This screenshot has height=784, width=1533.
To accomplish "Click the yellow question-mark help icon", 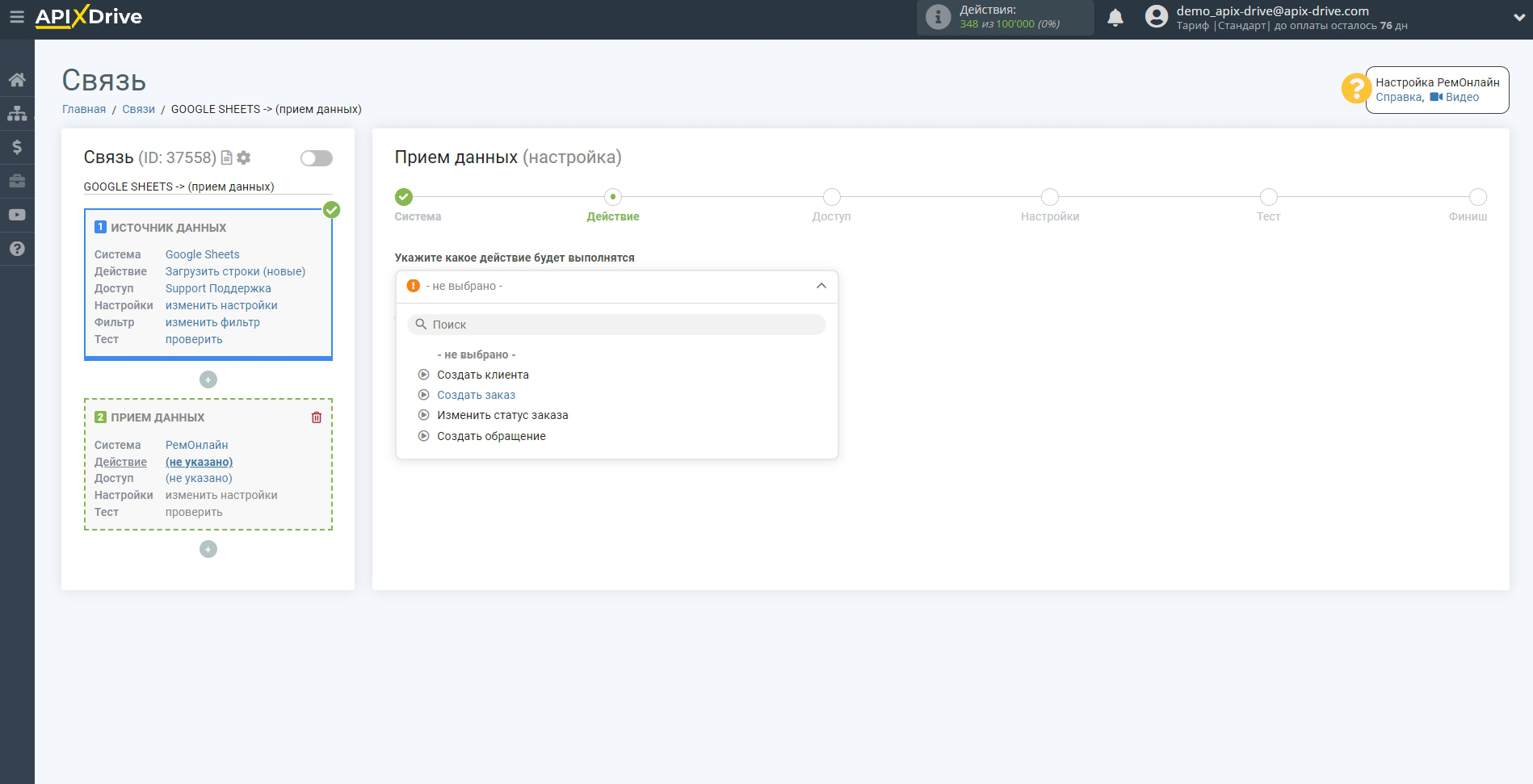I will tap(1356, 88).
